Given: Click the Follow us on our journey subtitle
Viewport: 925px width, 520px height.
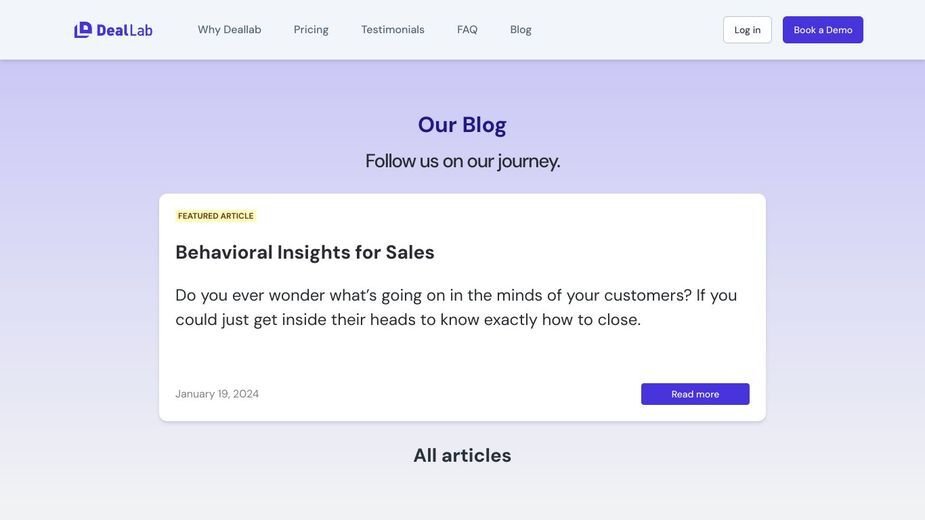Looking at the screenshot, I should click(x=462, y=161).
